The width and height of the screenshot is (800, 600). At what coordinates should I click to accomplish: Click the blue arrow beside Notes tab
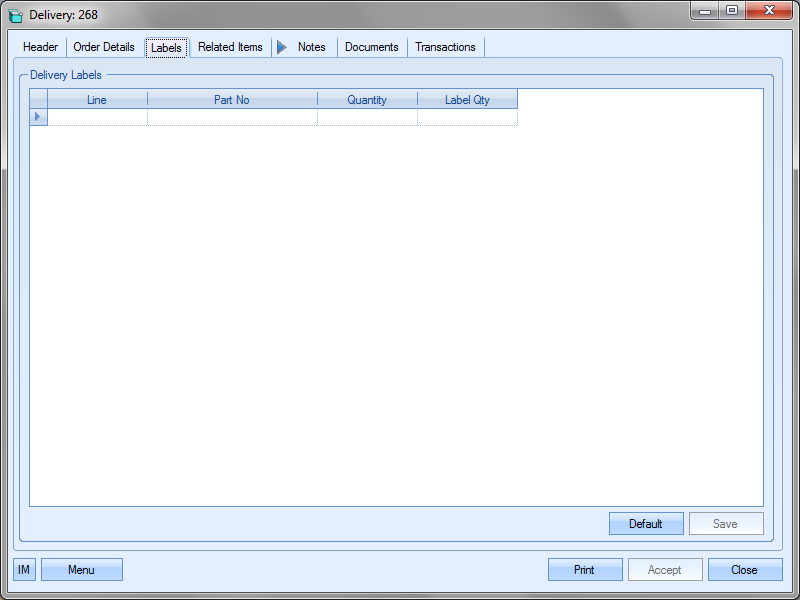click(282, 47)
